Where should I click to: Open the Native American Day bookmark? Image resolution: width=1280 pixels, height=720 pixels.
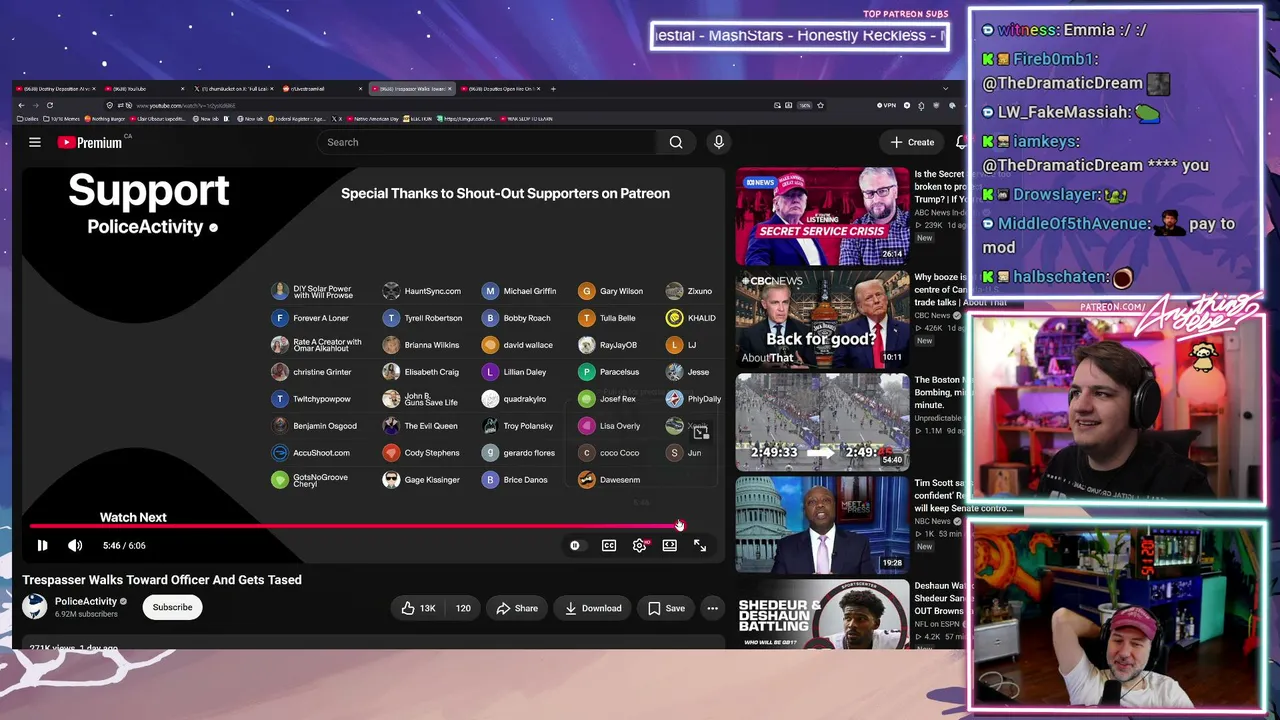371,119
